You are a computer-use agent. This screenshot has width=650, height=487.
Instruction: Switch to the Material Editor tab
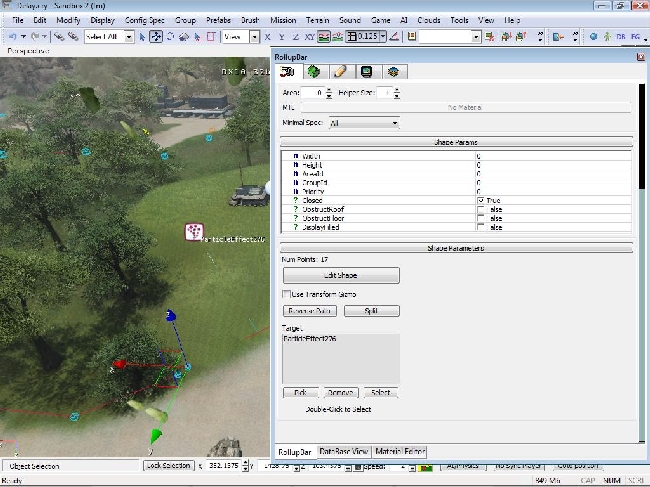[x=400, y=452]
